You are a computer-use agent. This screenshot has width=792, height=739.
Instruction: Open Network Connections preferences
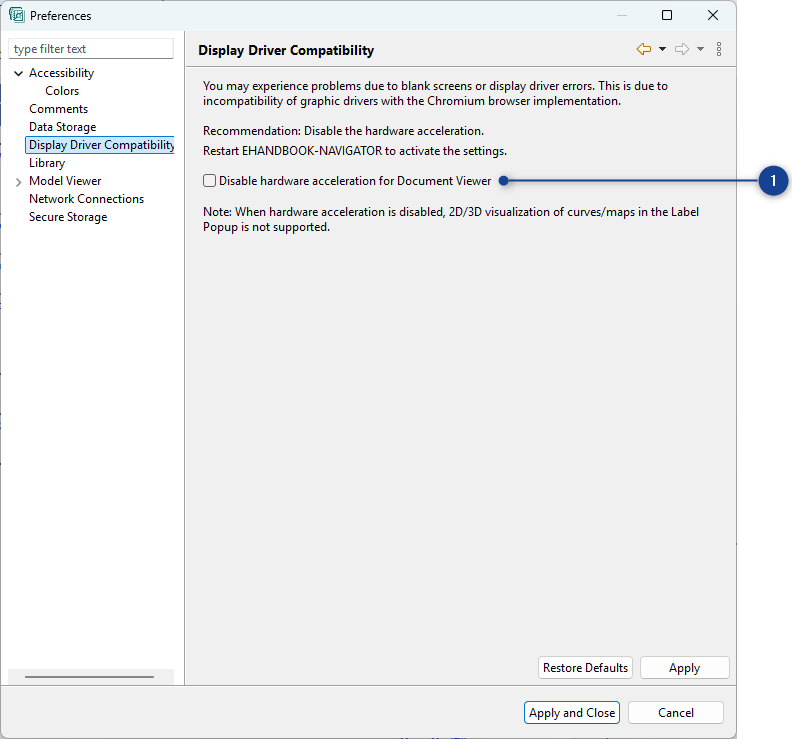[86, 199]
